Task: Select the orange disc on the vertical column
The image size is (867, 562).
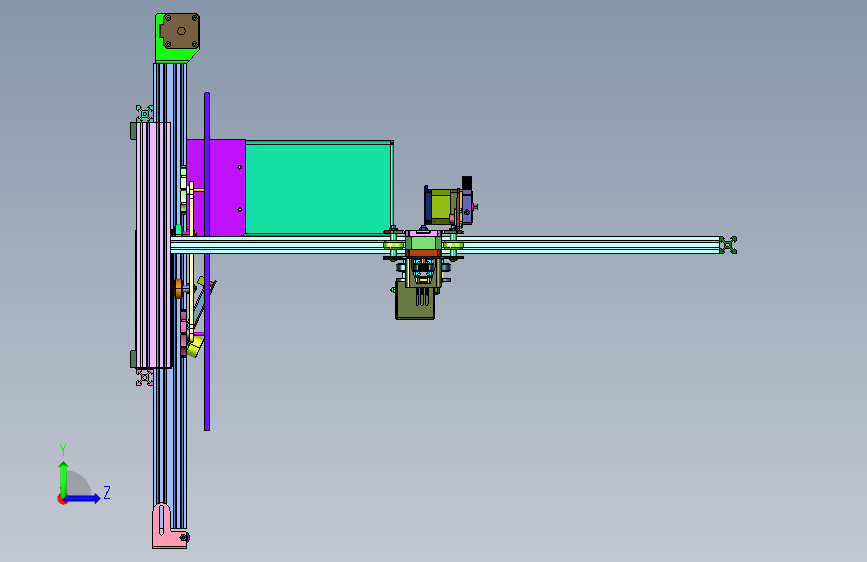Action: tap(179, 289)
